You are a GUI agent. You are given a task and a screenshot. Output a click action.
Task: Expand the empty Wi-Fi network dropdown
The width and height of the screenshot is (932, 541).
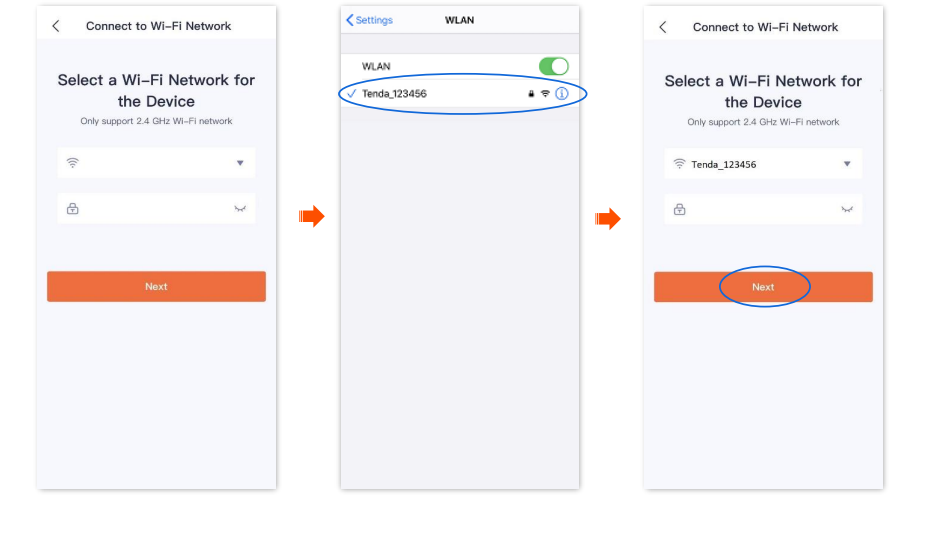click(240, 163)
